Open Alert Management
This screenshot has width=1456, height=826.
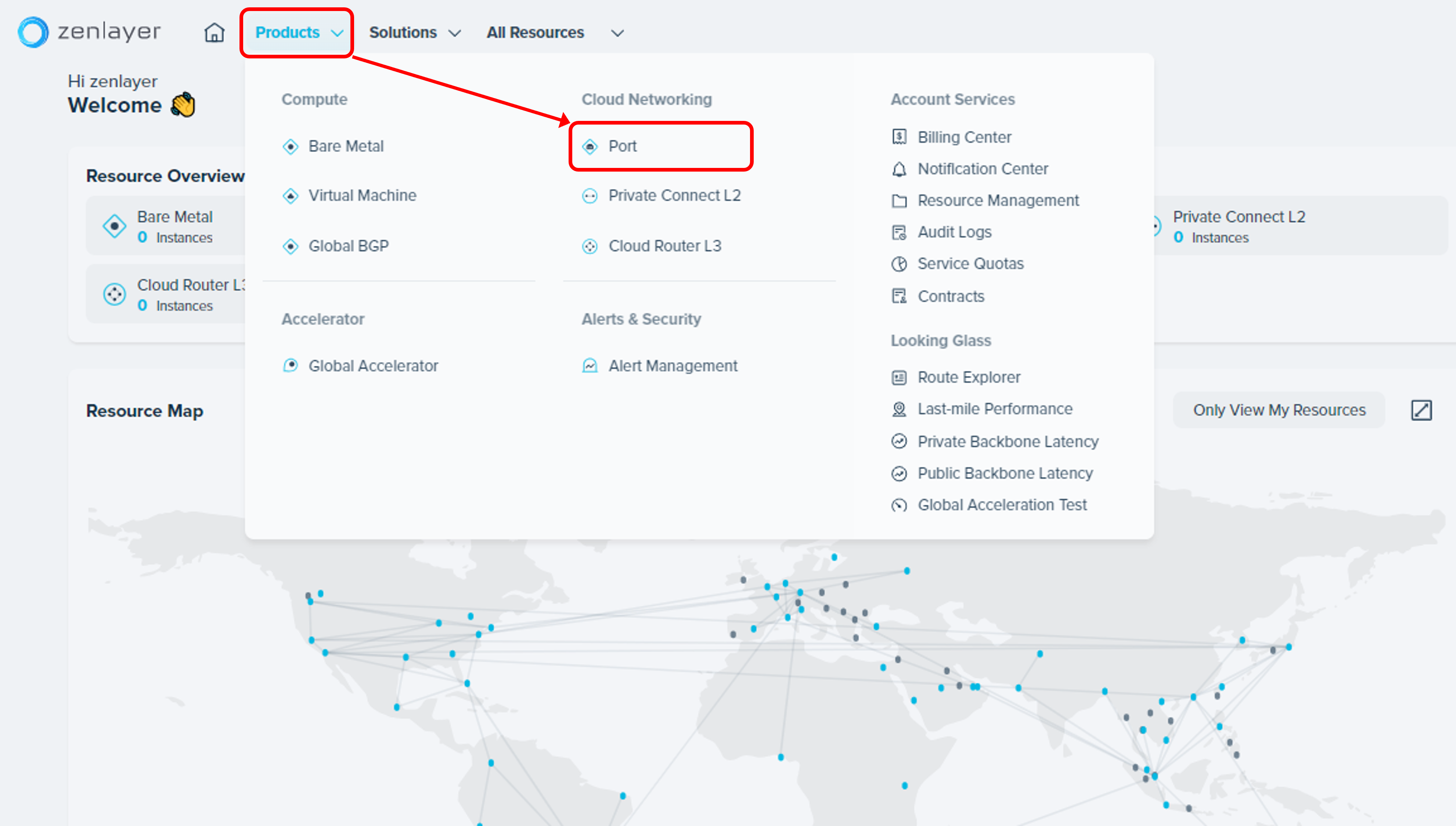tap(673, 366)
